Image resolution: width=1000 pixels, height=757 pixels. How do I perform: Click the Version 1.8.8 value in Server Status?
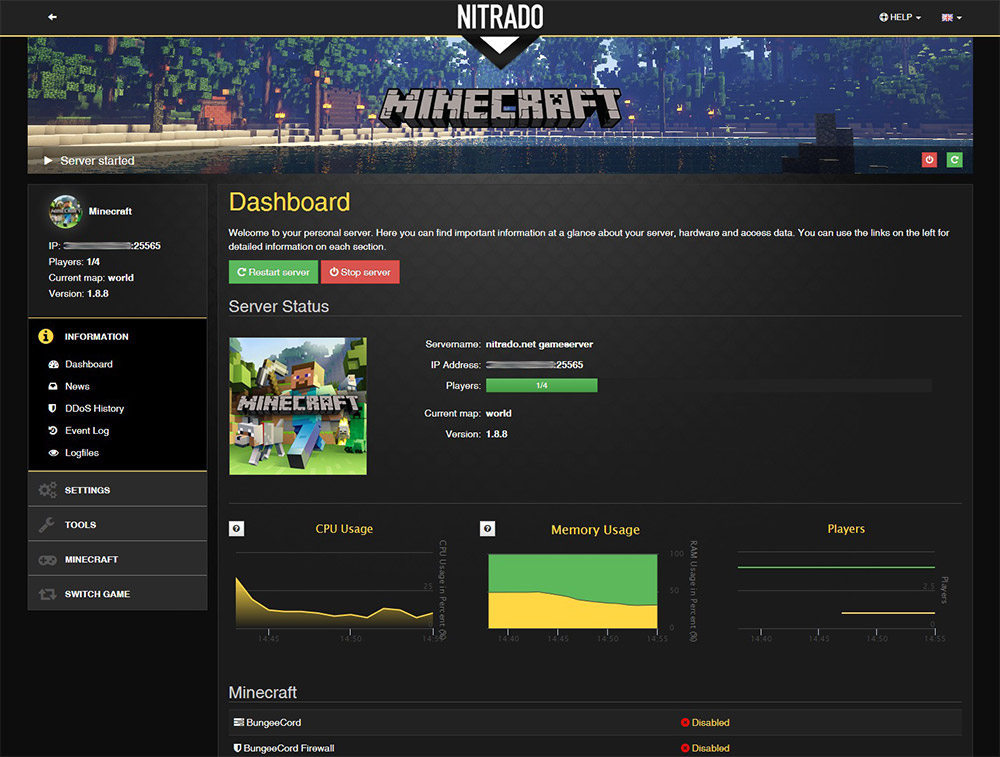(x=497, y=434)
